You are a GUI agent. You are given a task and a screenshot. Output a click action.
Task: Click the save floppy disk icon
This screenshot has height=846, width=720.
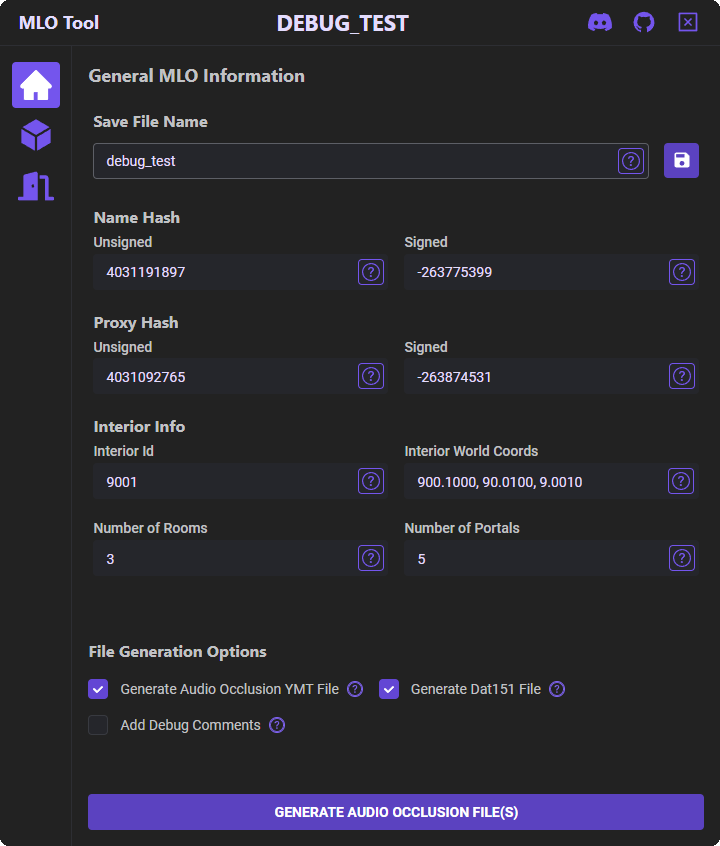(x=681, y=160)
